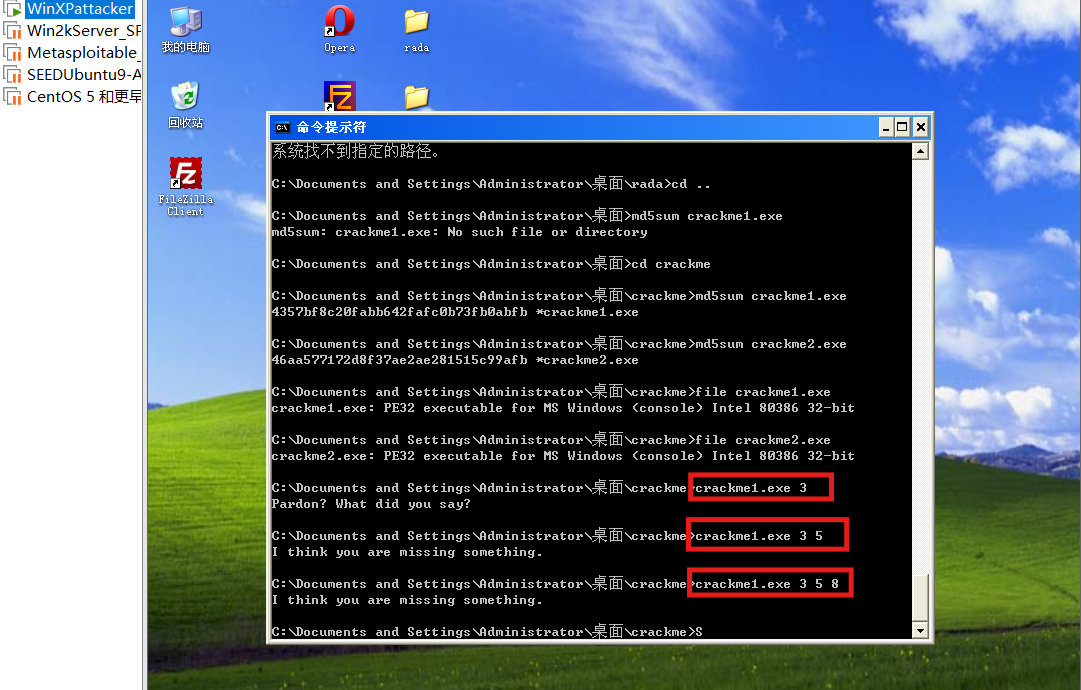Image resolution: width=1081 pixels, height=690 pixels.
Task: Click the CentOS 5 VM icon
Action: 12,97
